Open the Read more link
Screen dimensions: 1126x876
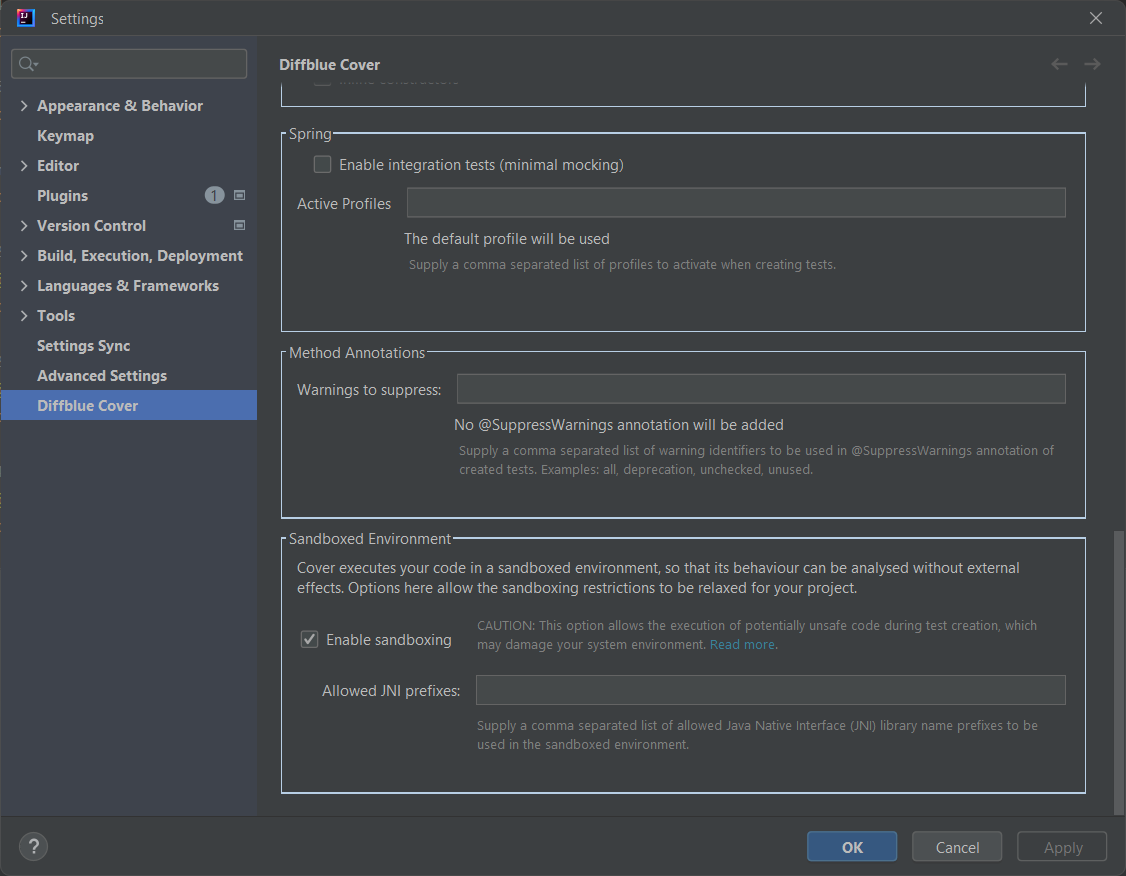(742, 645)
